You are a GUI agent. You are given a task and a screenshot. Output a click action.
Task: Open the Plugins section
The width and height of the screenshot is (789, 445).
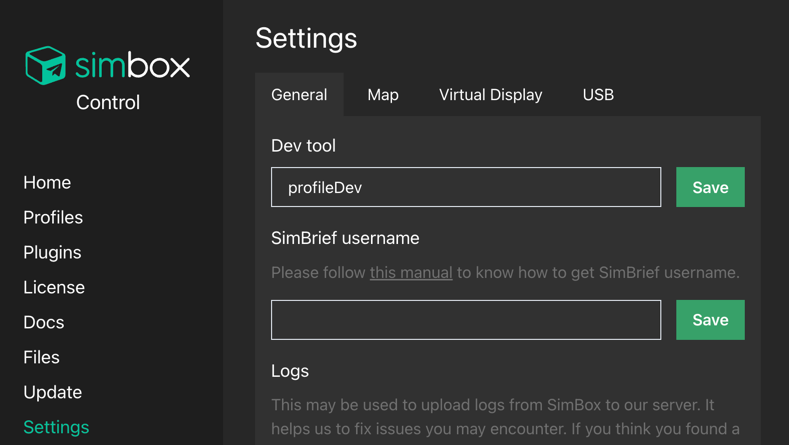[x=52, y=252]
